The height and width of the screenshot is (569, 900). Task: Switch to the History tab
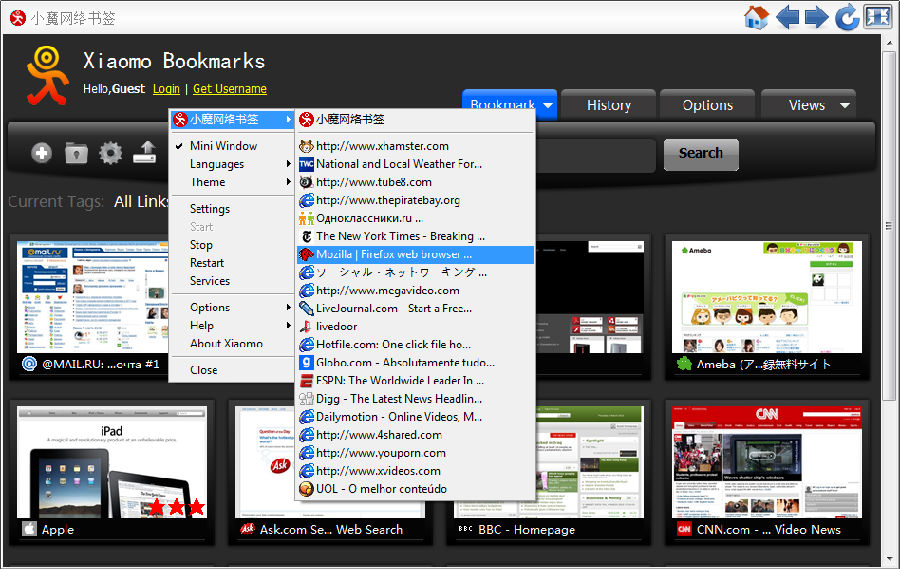tap(608, 105)
